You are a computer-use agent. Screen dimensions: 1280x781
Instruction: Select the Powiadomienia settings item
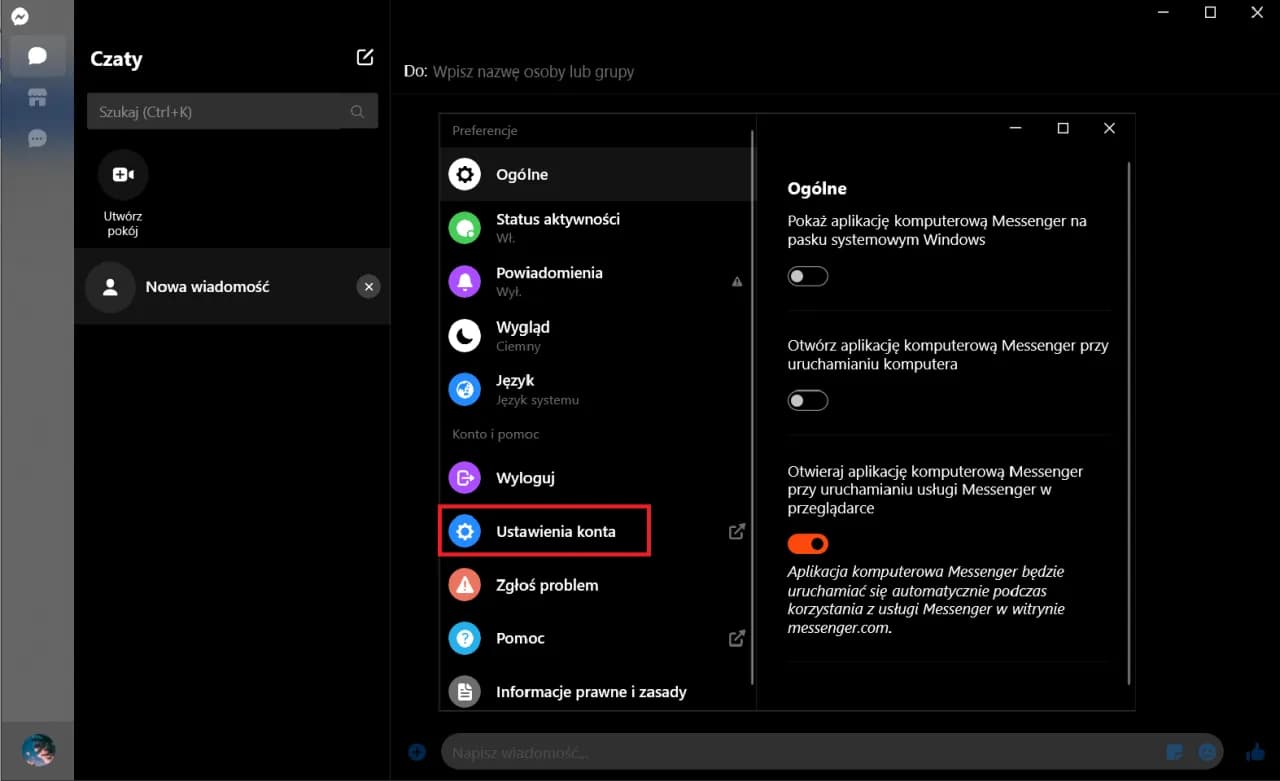point(549,281)
